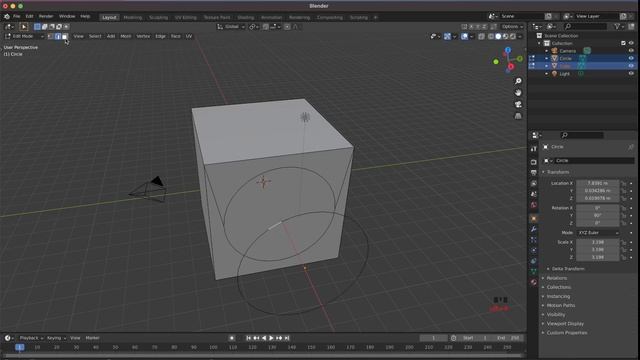Toggle Collection visibility eye icon
640x360 pixels.
pos(631,43)
